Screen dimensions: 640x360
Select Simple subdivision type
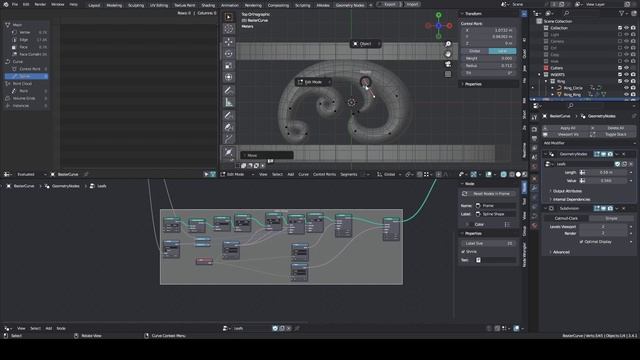[x=611, y=218]
